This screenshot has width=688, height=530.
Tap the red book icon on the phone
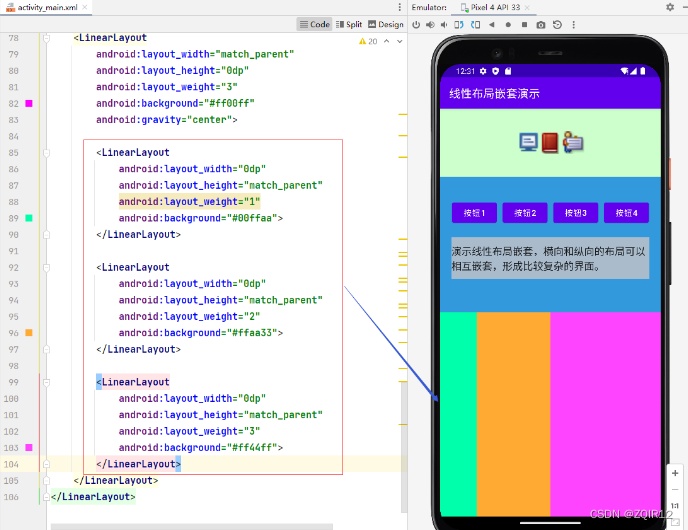pyautogui.click(x=549, y=143)
